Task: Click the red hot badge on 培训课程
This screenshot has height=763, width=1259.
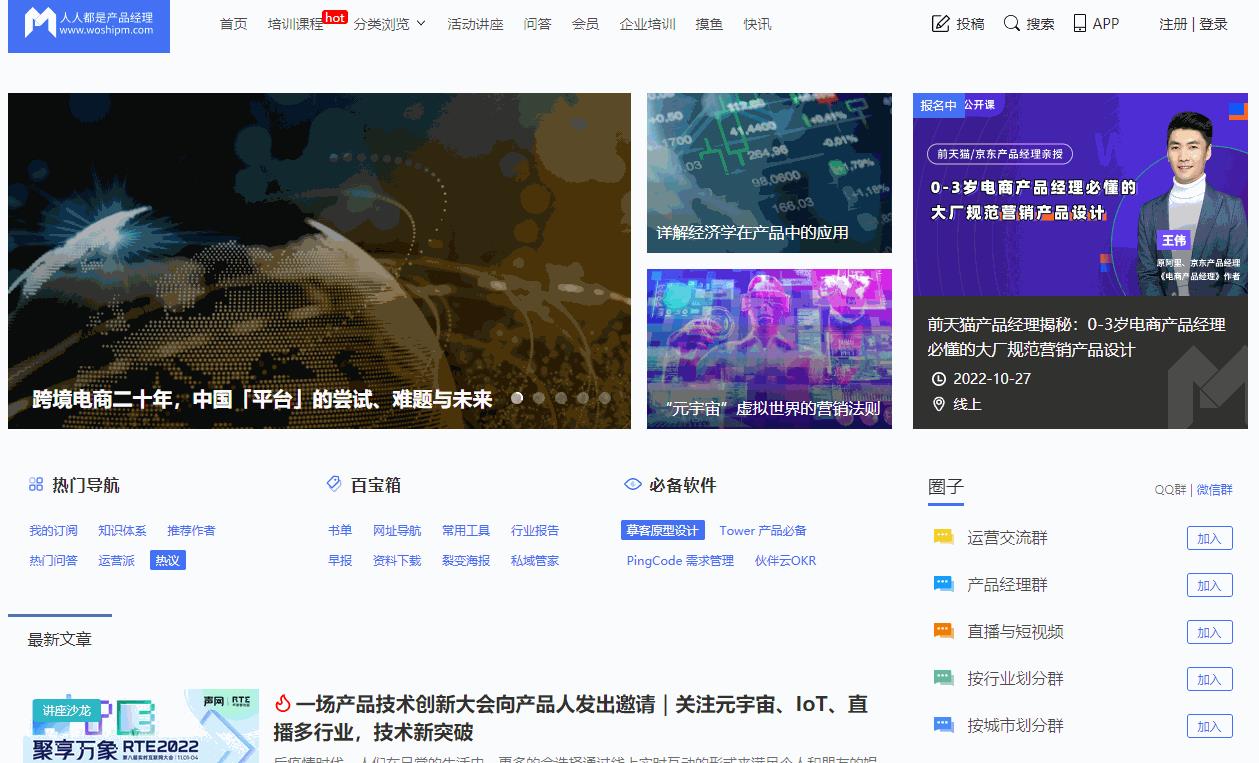Action: click(x=335, y=17)
